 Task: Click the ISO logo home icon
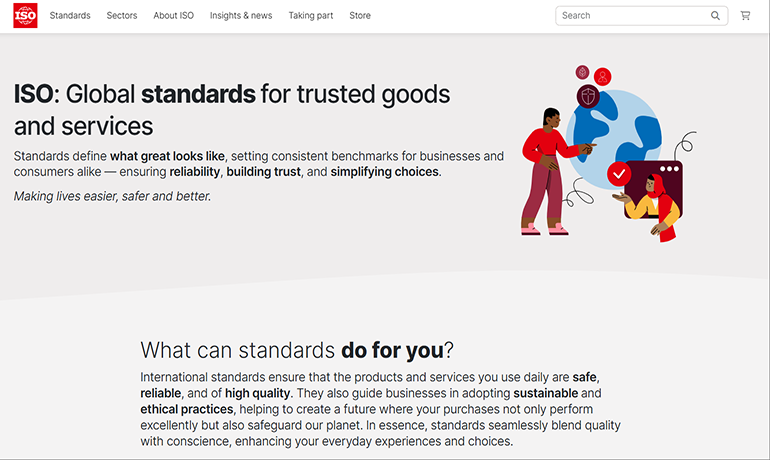click(25, 16)
